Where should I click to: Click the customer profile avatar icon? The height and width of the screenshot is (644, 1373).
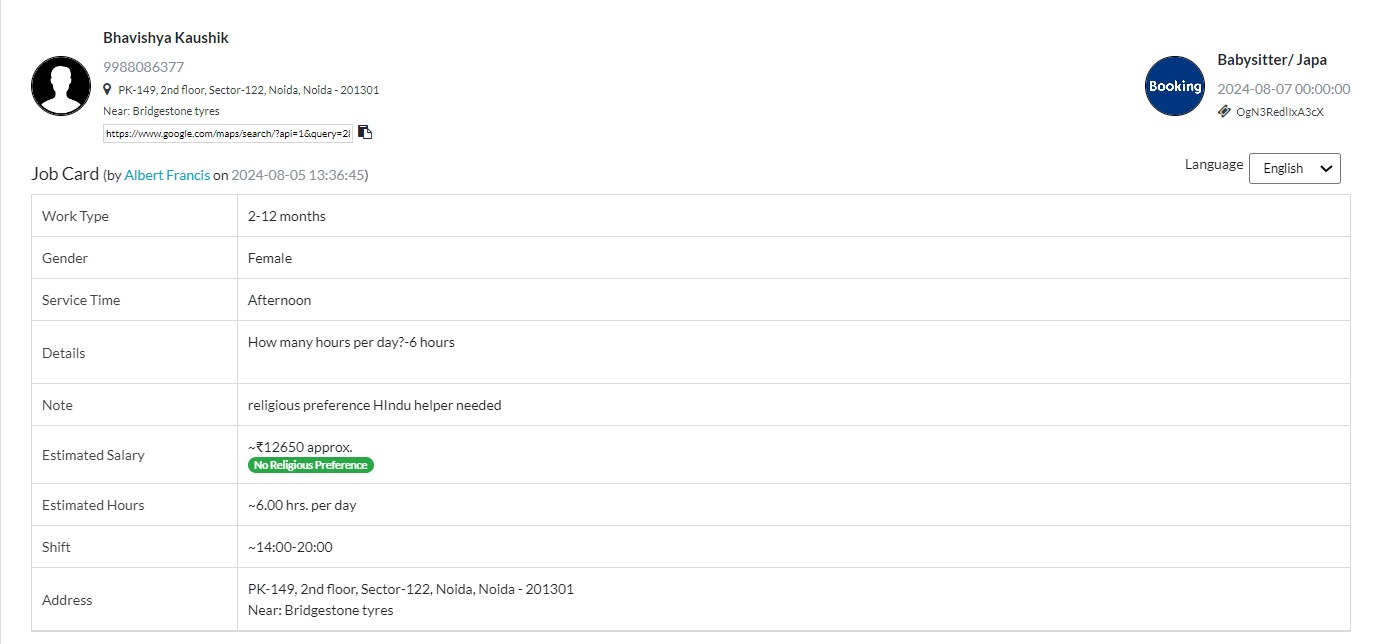pos(61,86)
